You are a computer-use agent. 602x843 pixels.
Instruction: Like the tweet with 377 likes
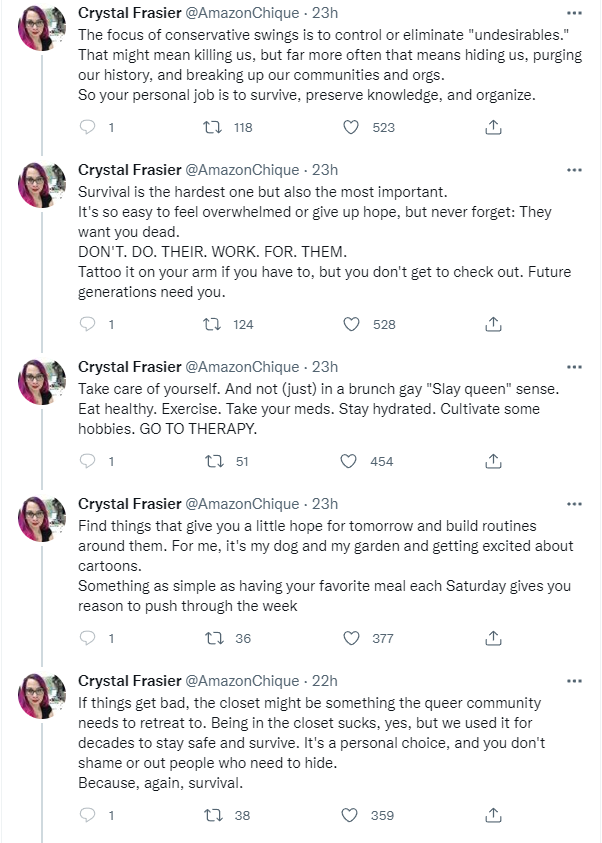coord(351,638)
